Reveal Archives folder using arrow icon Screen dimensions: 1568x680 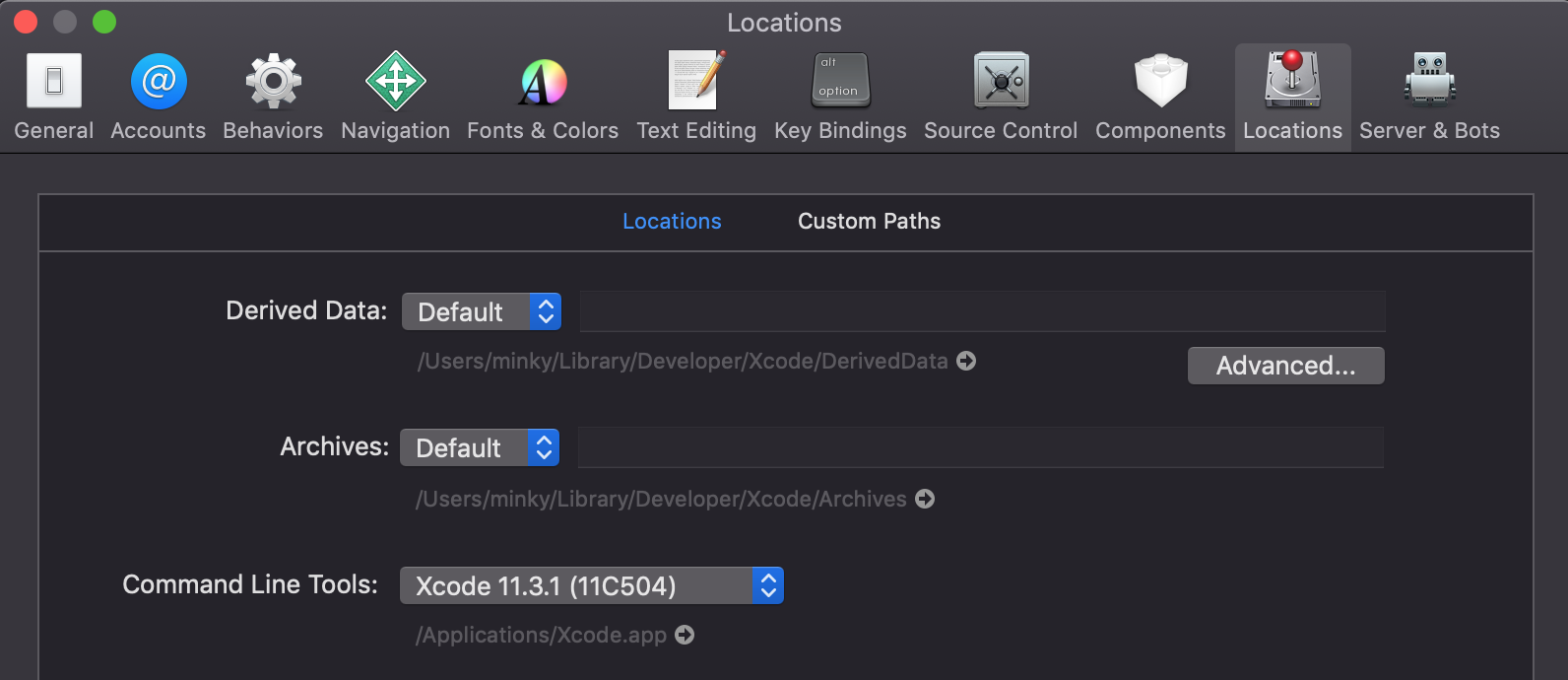coord(925,499)
